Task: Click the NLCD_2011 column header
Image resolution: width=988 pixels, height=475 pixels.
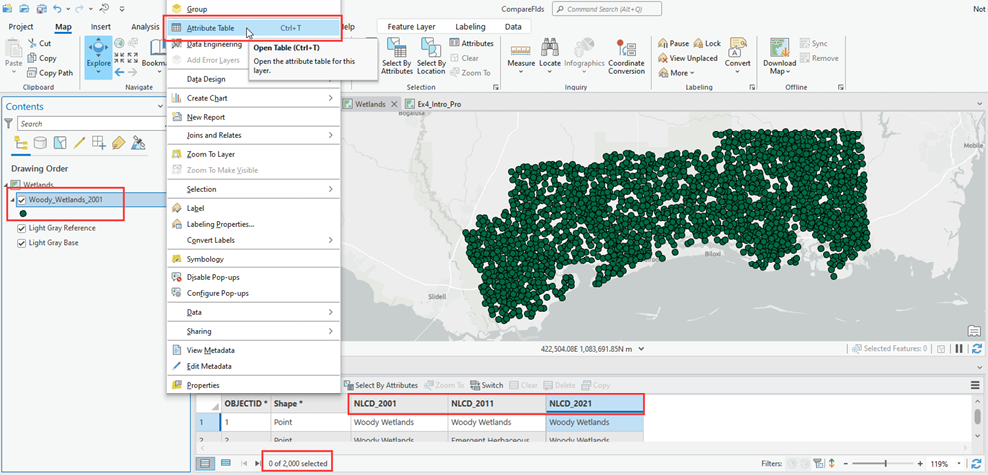Action: [497, 404]
